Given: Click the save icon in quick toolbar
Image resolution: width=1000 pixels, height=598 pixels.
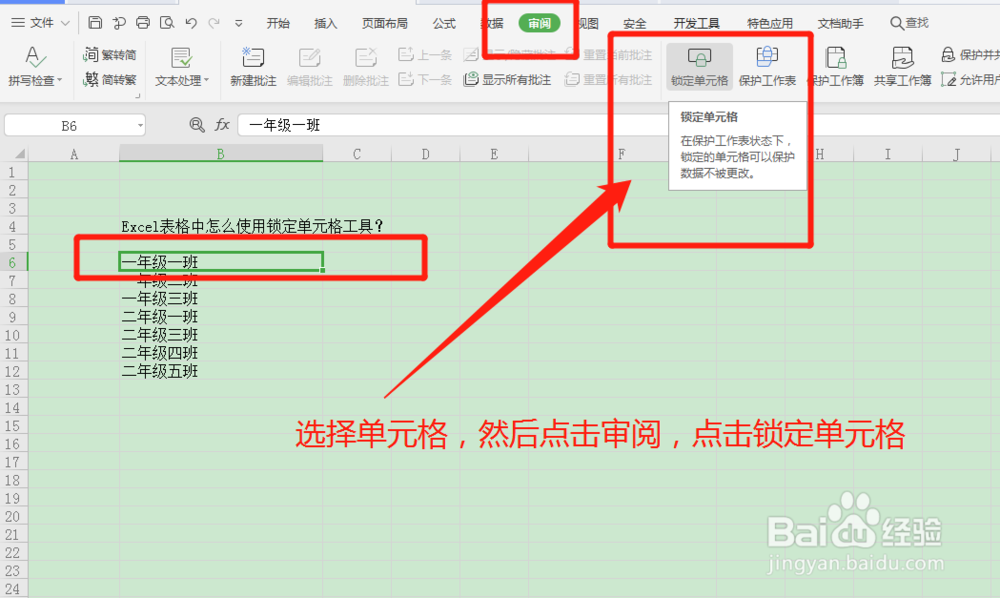Looking at the screenshot, I should click(x=95, y=23).
